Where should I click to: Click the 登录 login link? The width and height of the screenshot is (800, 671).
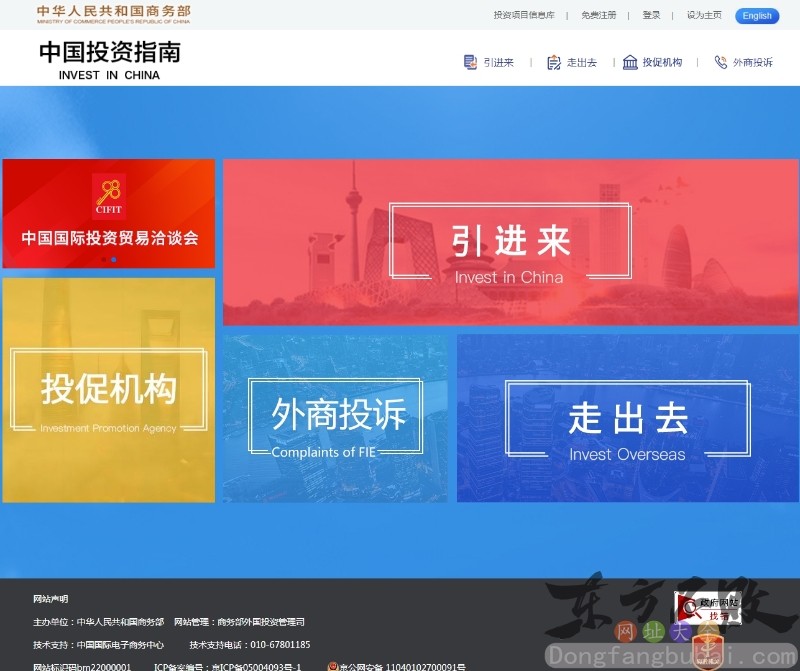[x=651, y=15]
